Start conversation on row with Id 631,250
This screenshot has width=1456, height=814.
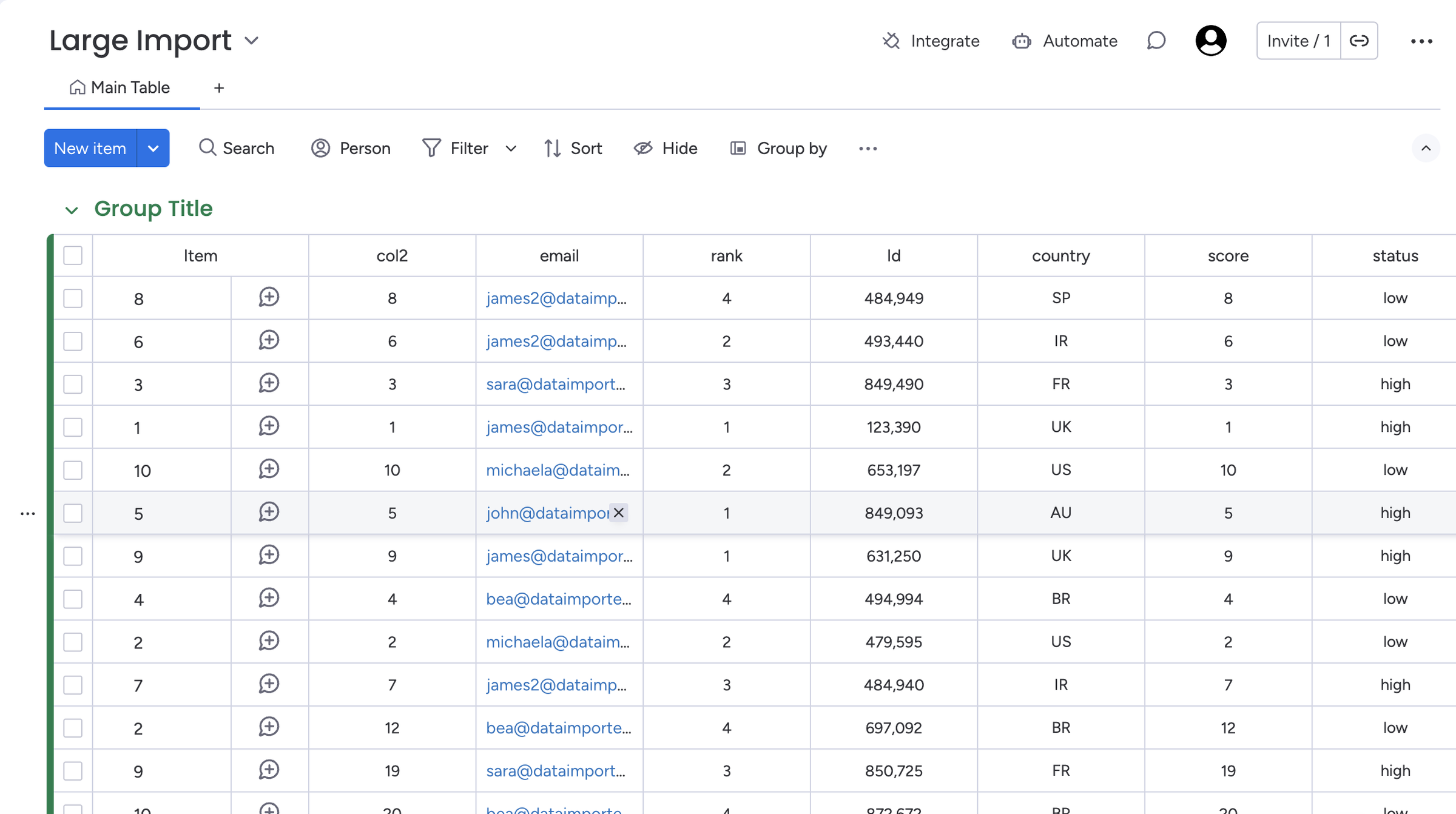(x=269, y=555)
